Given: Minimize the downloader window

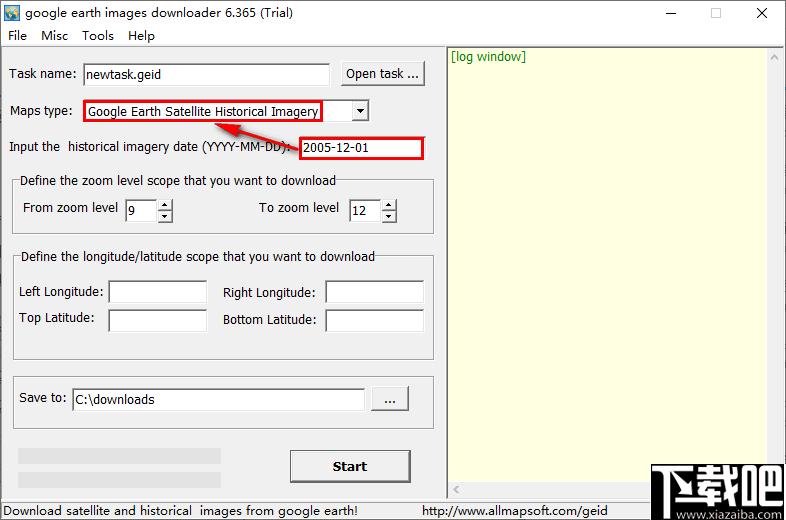Looking at the screenshot, I should click(x=671, y=13).
